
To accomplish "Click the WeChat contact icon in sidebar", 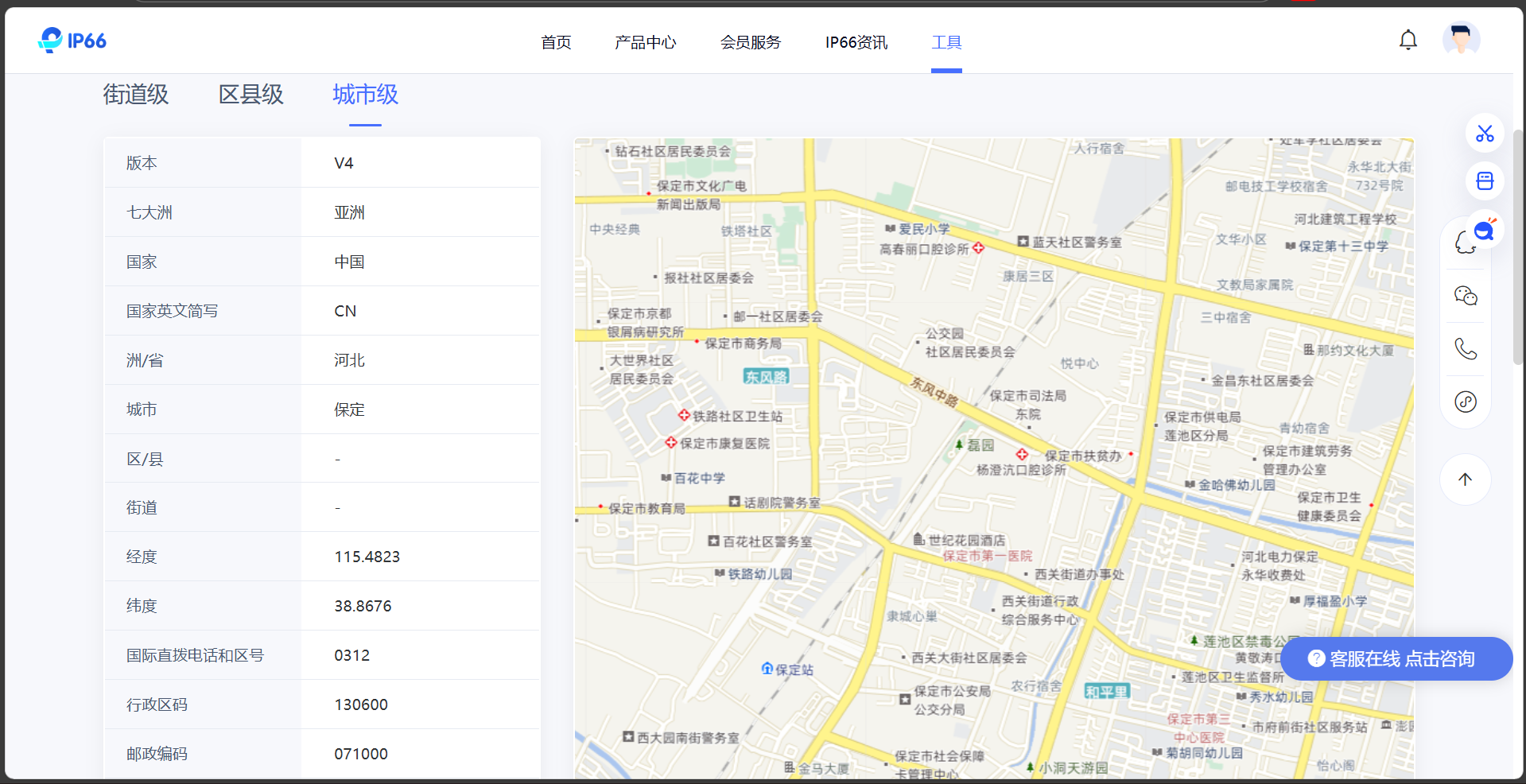I will [1465, 296].
